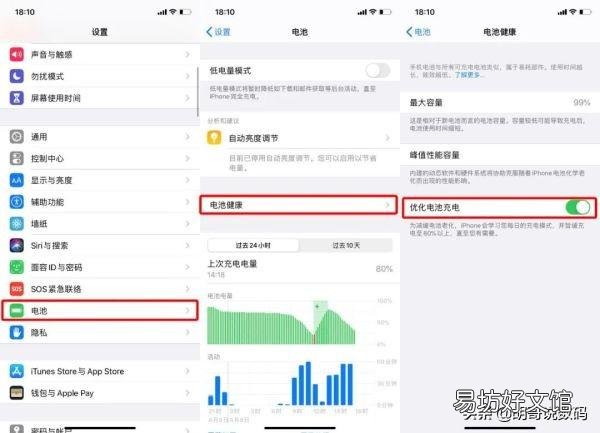Open 勿扰模式 via its chevron

tap(188, 77)
